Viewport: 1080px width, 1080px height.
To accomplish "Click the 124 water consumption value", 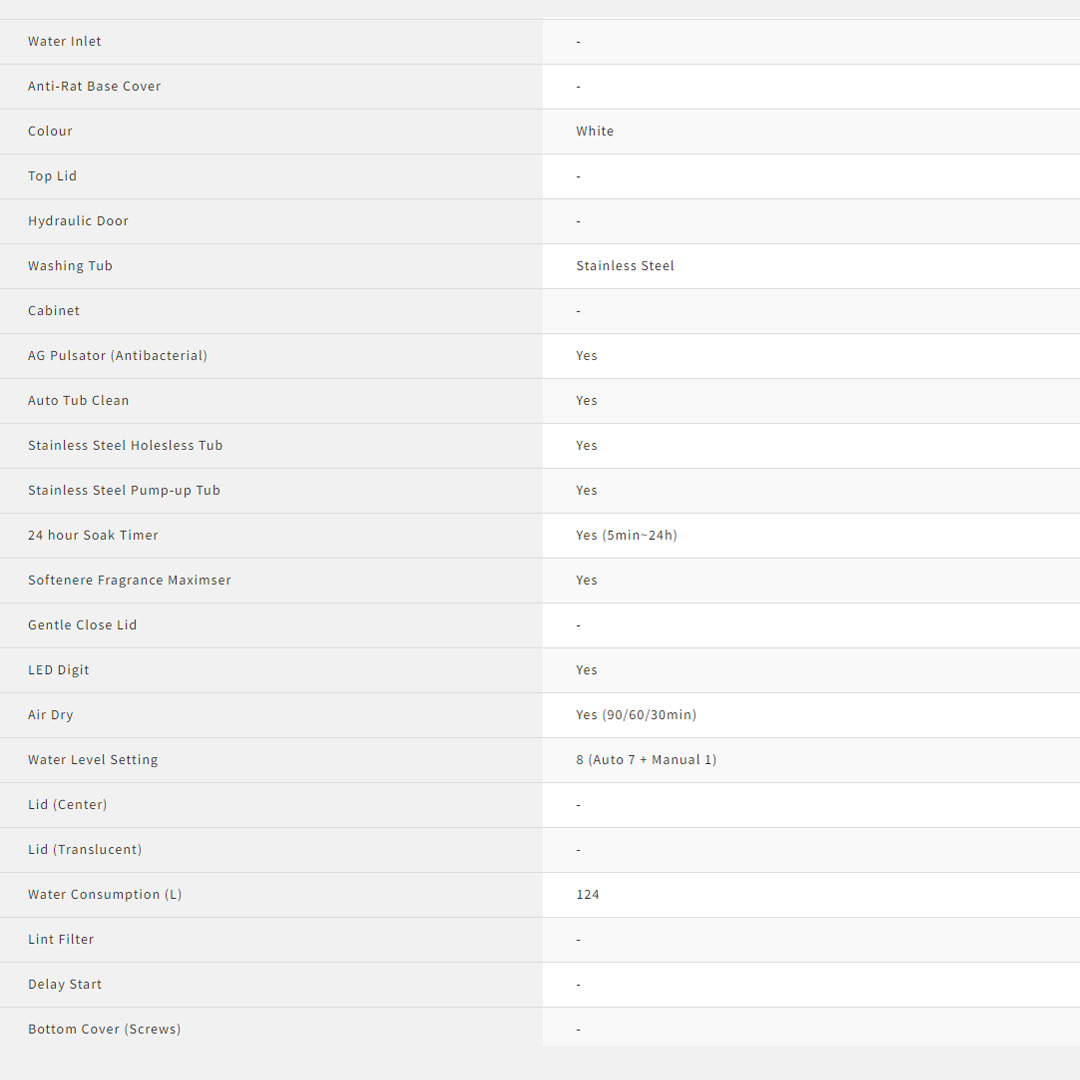I will (x=588, y=895).
